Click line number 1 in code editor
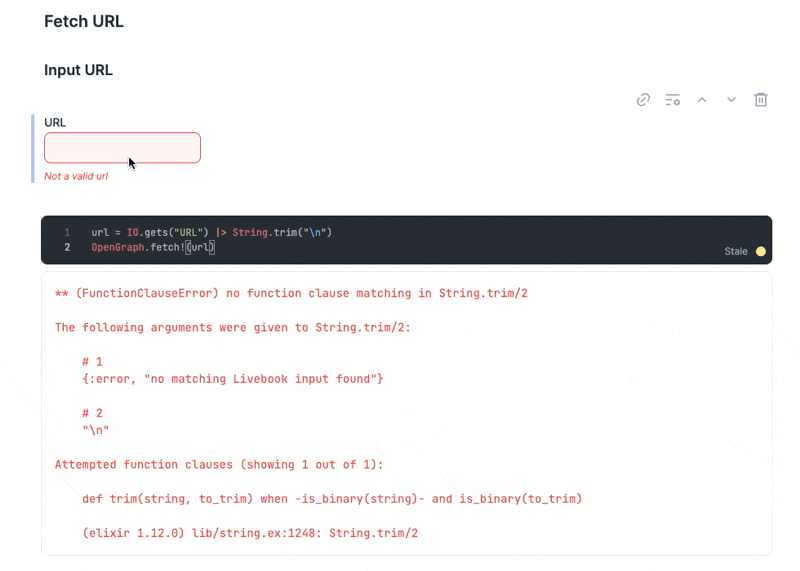Screen dimensions: 800x571 (67, 232)
